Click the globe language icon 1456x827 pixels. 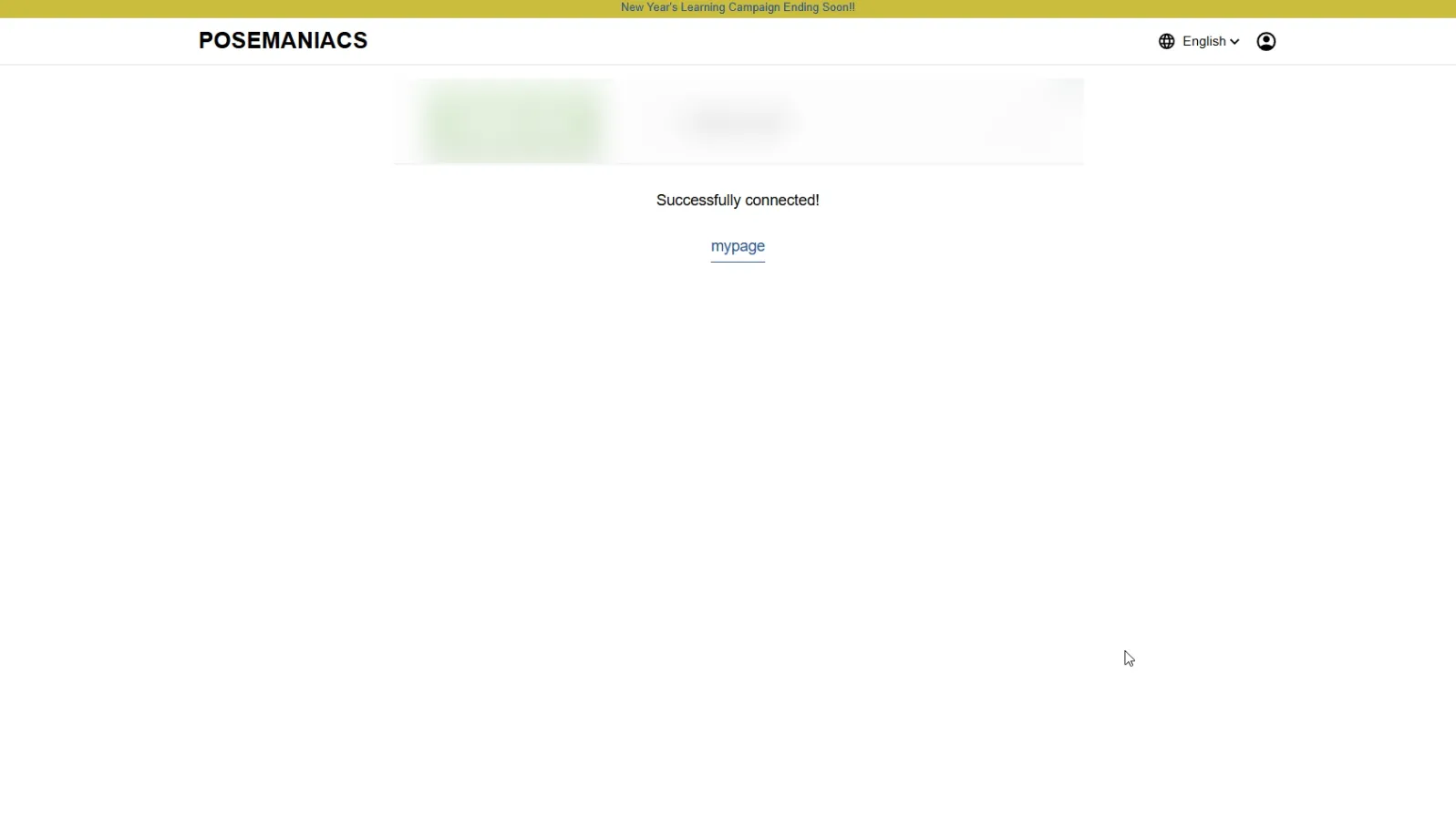[1166, 42]
